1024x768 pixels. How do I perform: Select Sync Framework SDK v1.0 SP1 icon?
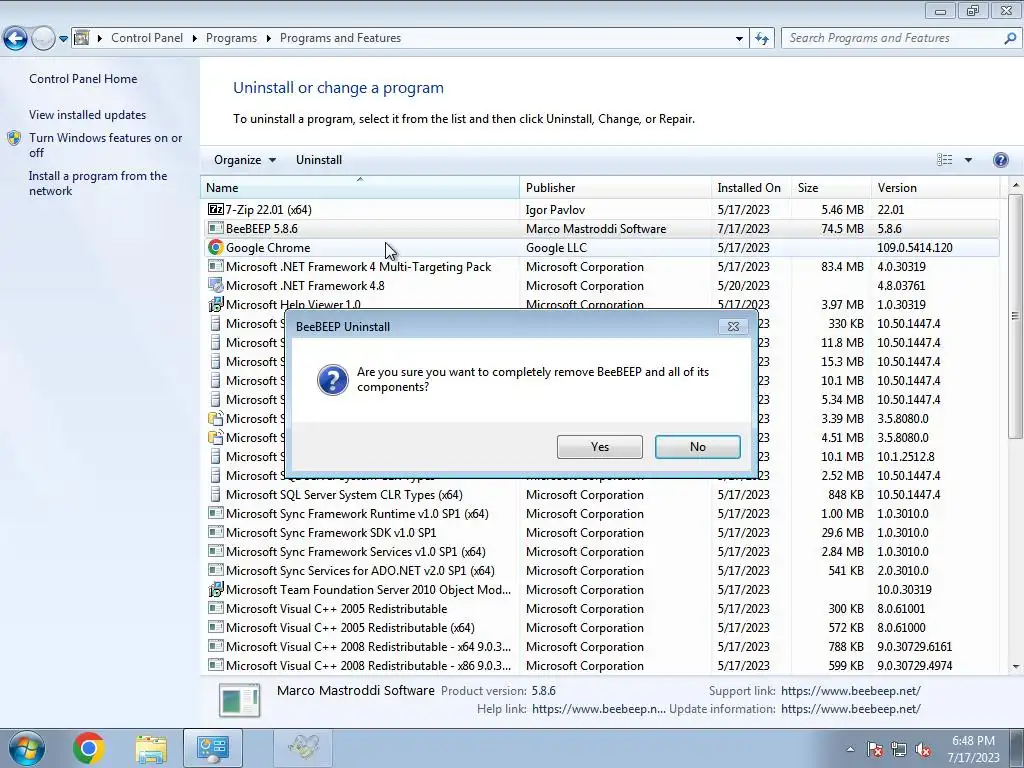(215, 532)
